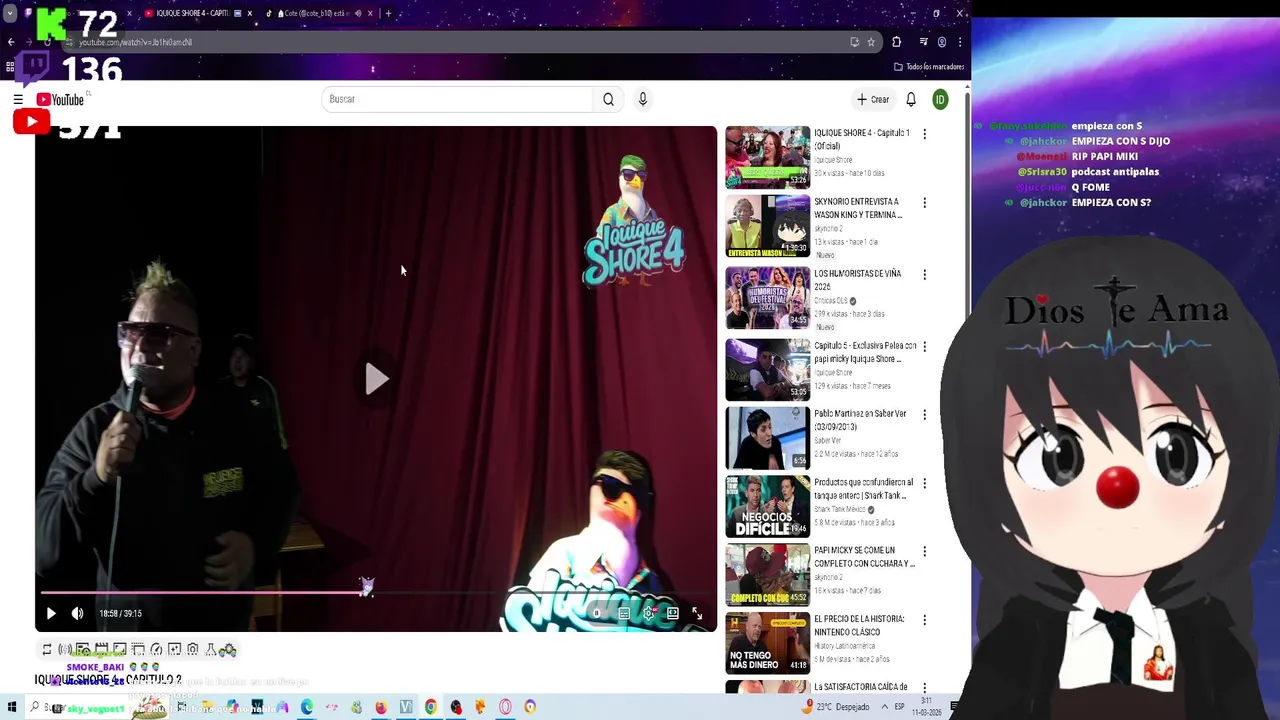Image resolution: width=1280 pixels, height=720 pixels.
Task: Toggle the autoplay switch in the player
Action: pos(597,613)
